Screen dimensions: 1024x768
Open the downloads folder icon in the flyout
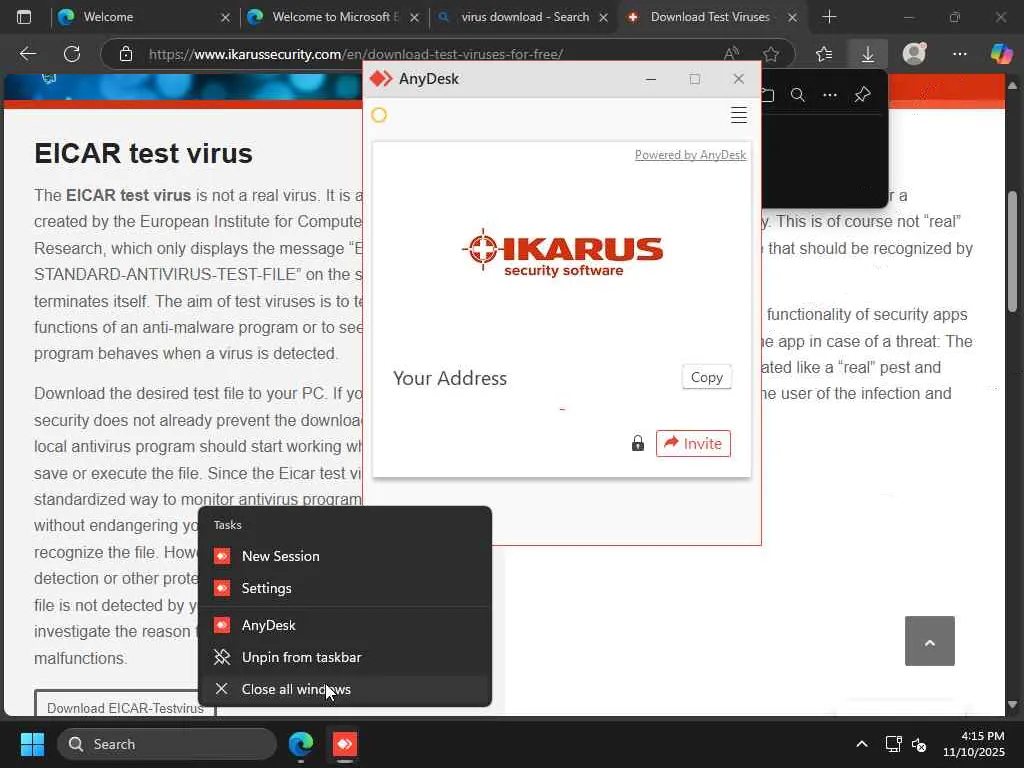click(768, 95)
